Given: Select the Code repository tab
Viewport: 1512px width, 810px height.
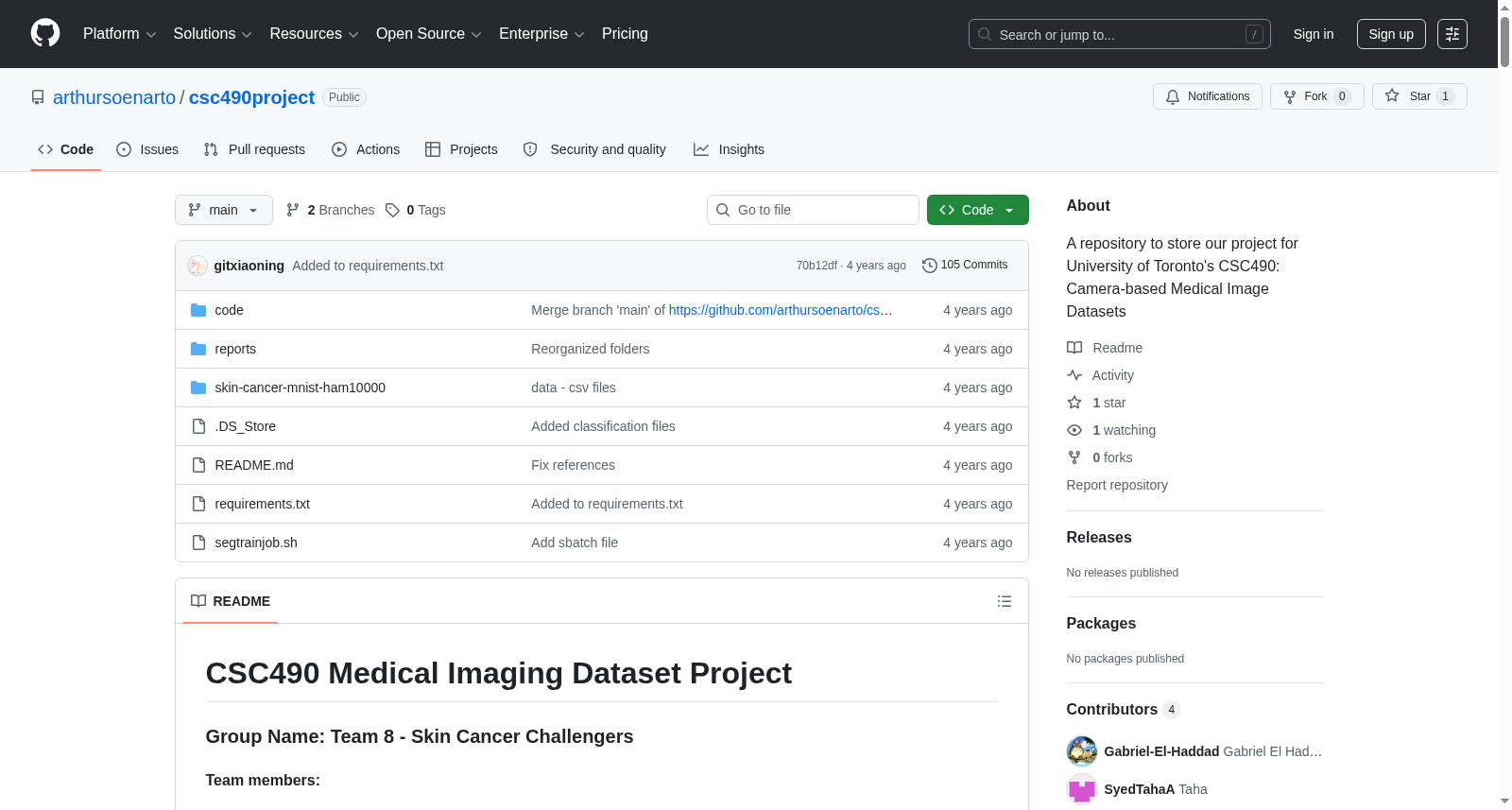Looking at the screenshot, I should click(66, 149).
